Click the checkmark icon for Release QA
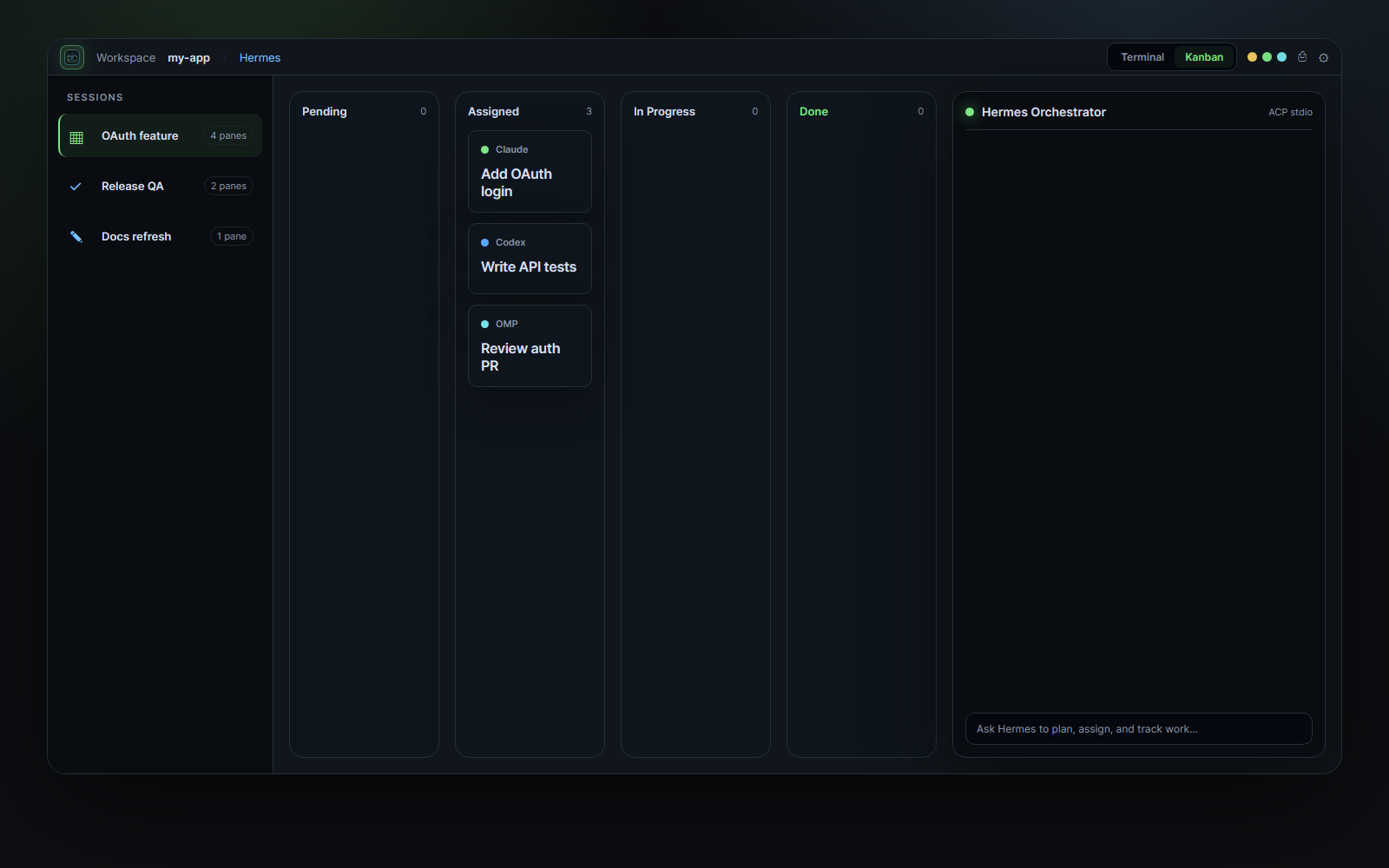The width and height of the screenshot is (1389, 868). (76, 187)
